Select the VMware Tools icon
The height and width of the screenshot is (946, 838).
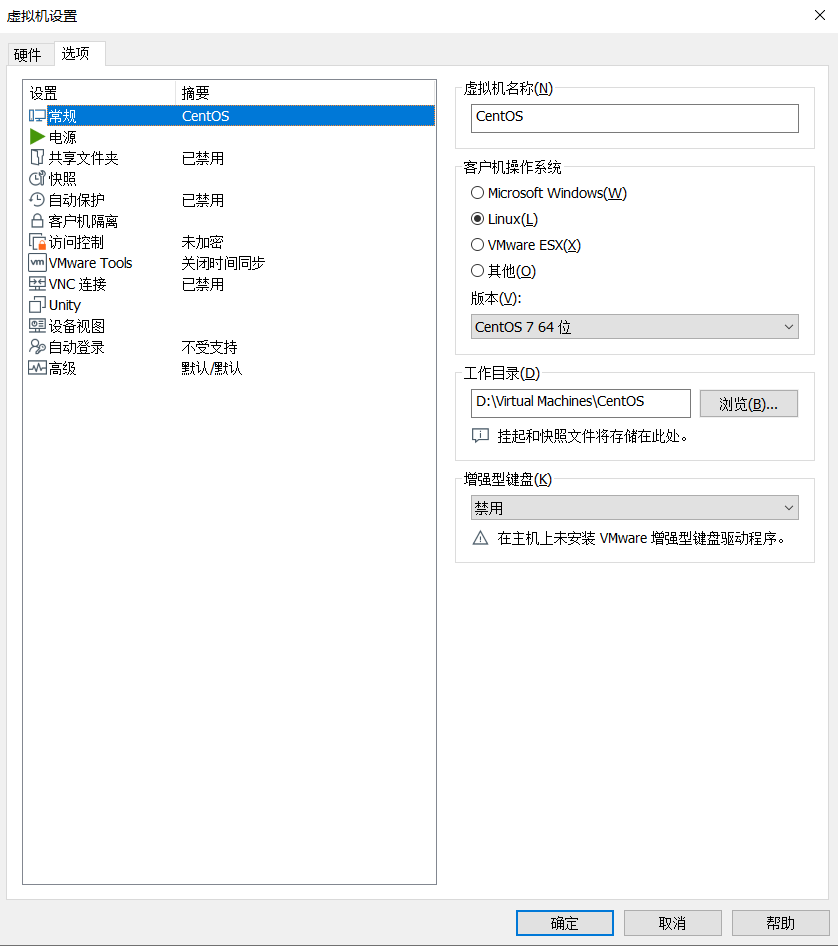[38, 263]
